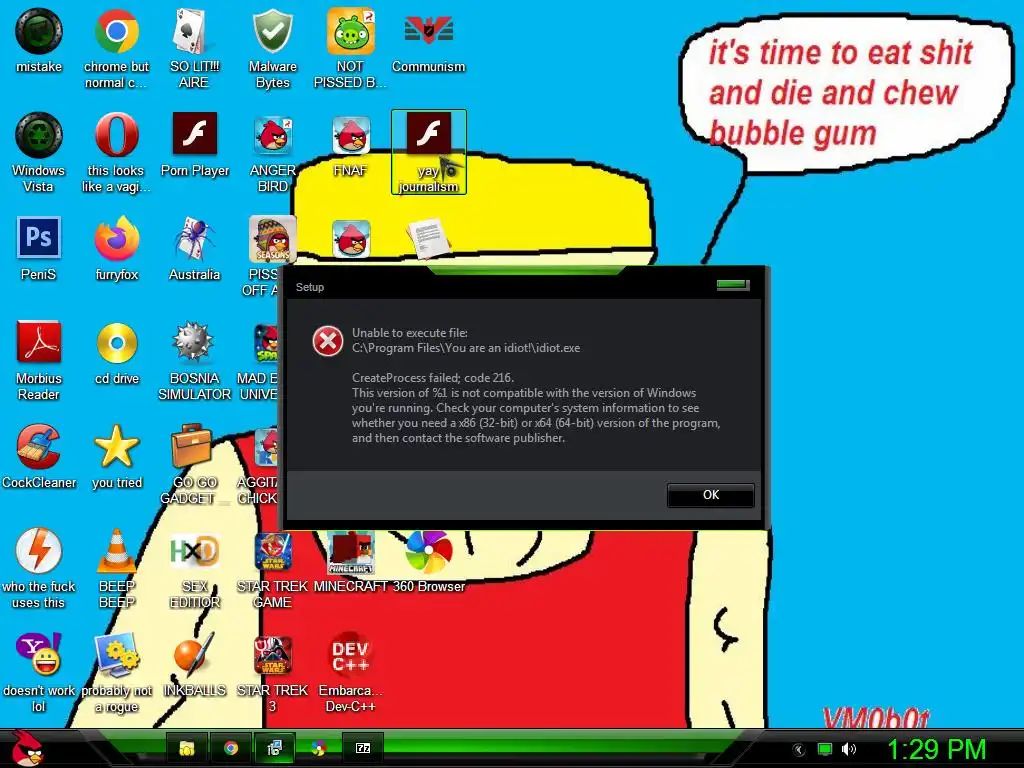Open the Malware Bytes shortcut
The height and width of the screenshot is (768, 1024).
(272, 49)
